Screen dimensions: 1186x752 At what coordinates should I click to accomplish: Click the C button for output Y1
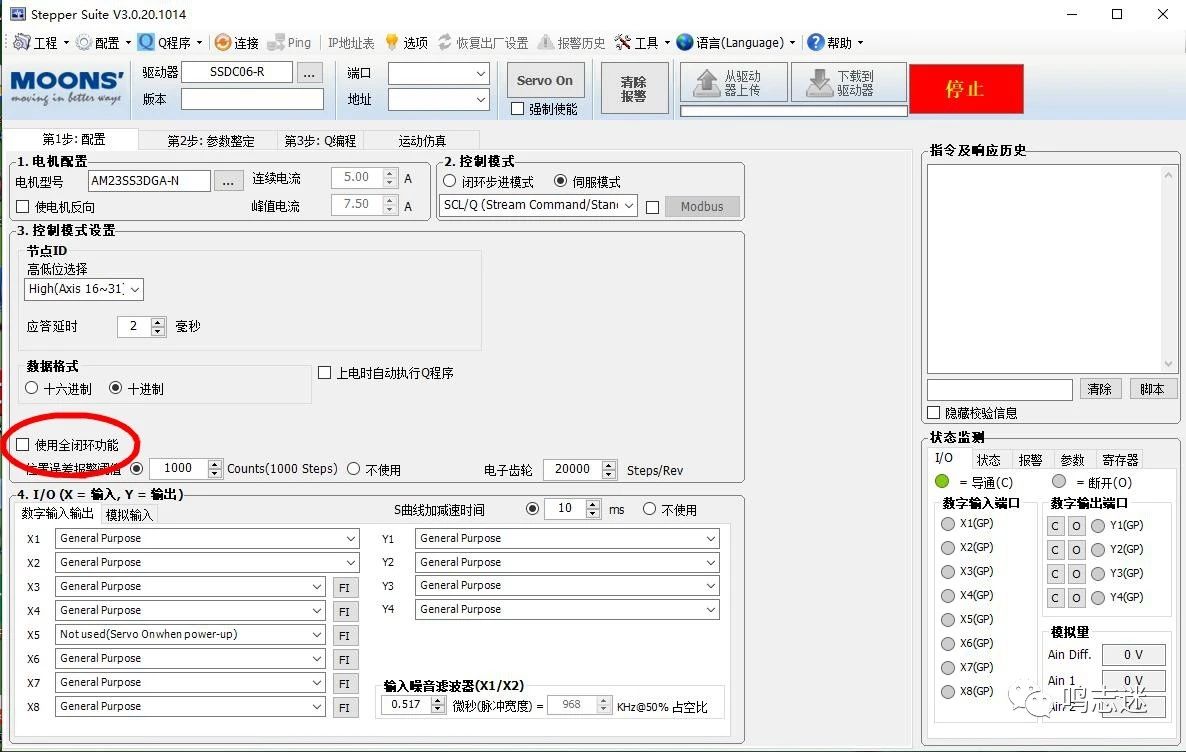pos(1055,526)
